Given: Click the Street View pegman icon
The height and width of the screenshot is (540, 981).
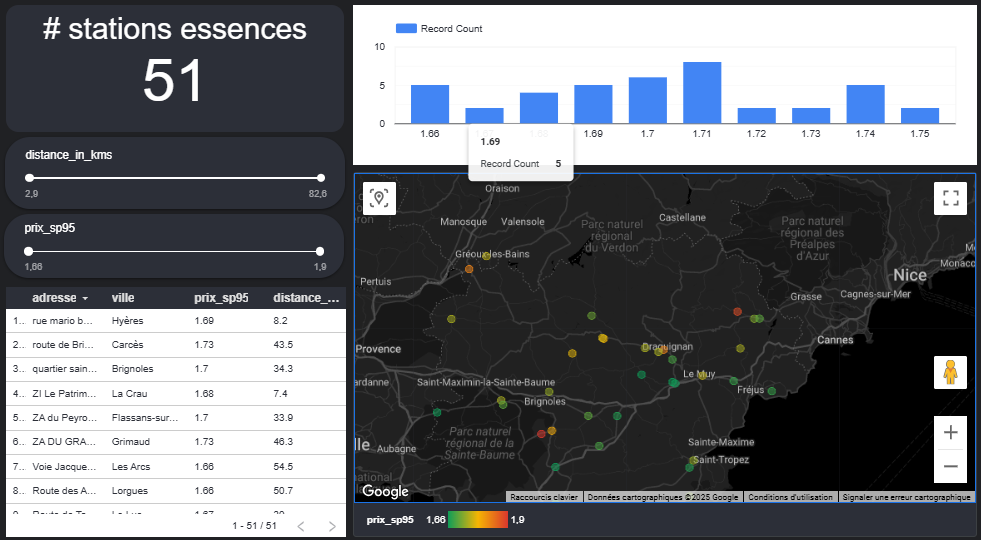Looking at the screenshot, I should tap(950, 372).
